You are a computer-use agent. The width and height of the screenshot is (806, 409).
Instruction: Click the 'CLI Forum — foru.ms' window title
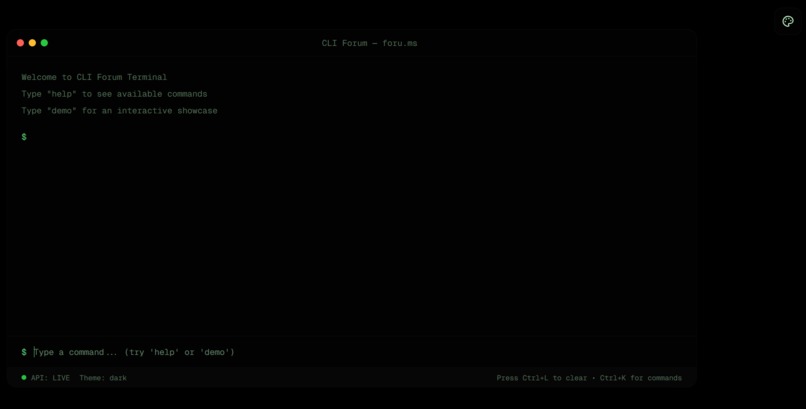(369, 43)
